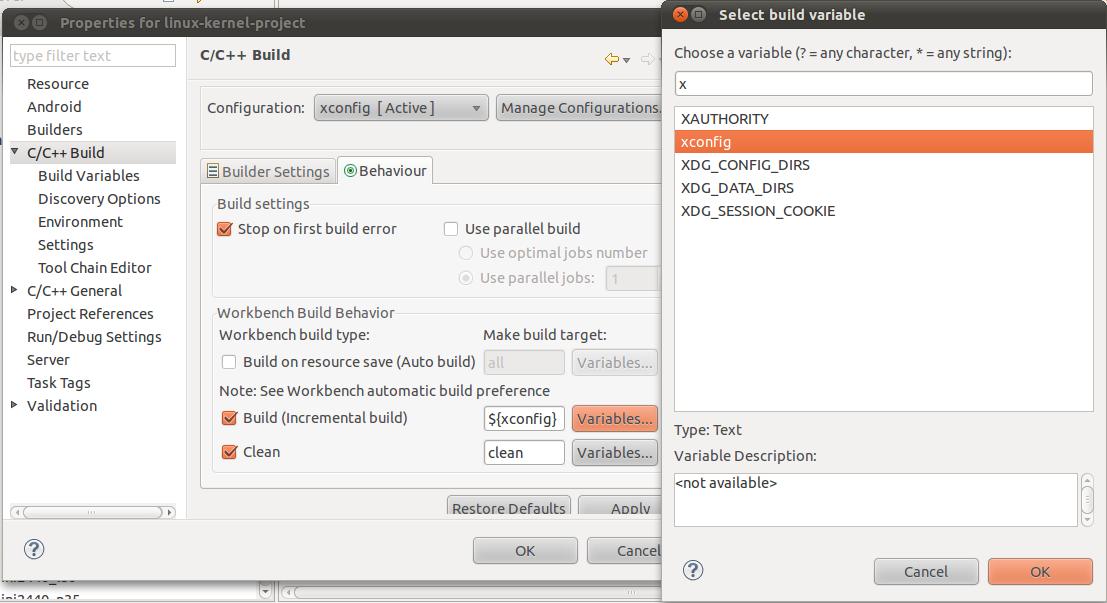Switch to the Builder Settings tab
The image size is (1107, 603).
(x=267, y=171)
